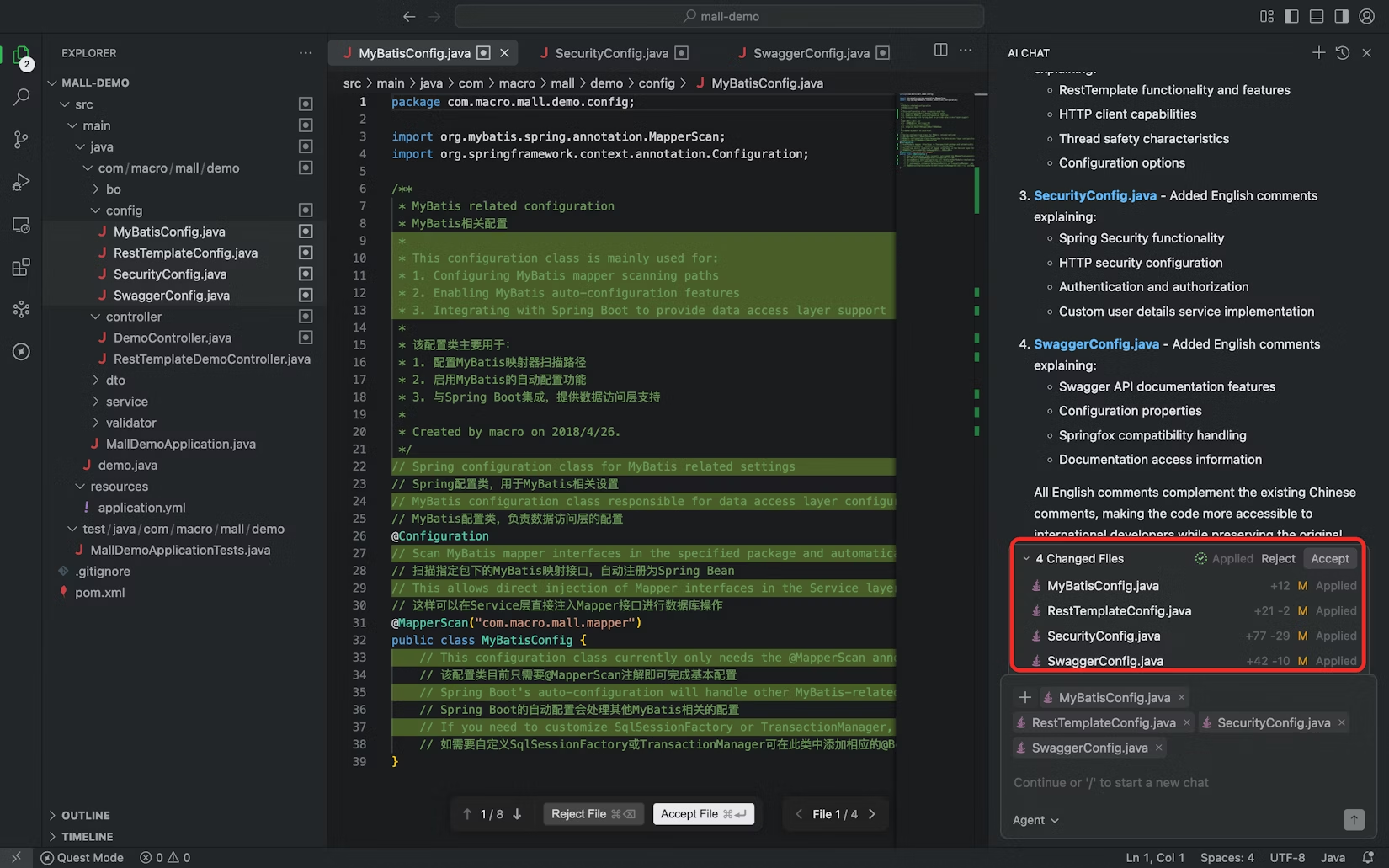Toggle the primary sidebar layout button

pyautogui.click(x=1291, y=16)
